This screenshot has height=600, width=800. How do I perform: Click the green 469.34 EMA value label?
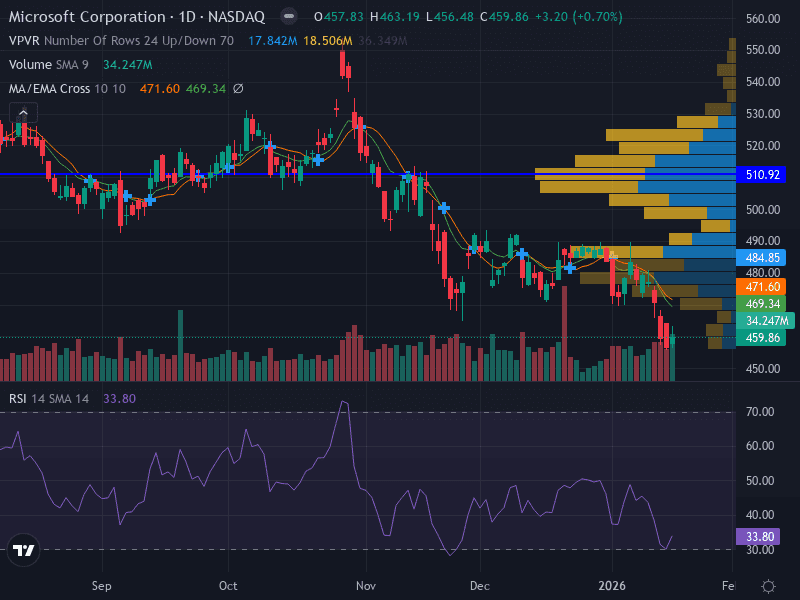coord(762,304)
